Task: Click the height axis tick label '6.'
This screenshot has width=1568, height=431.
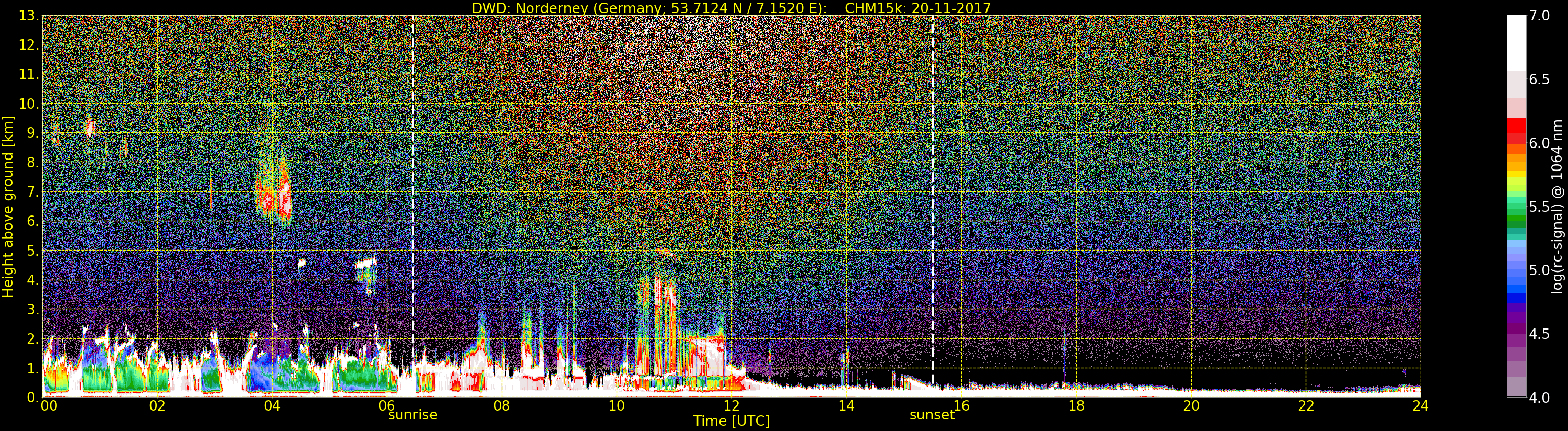Action: 33,221
